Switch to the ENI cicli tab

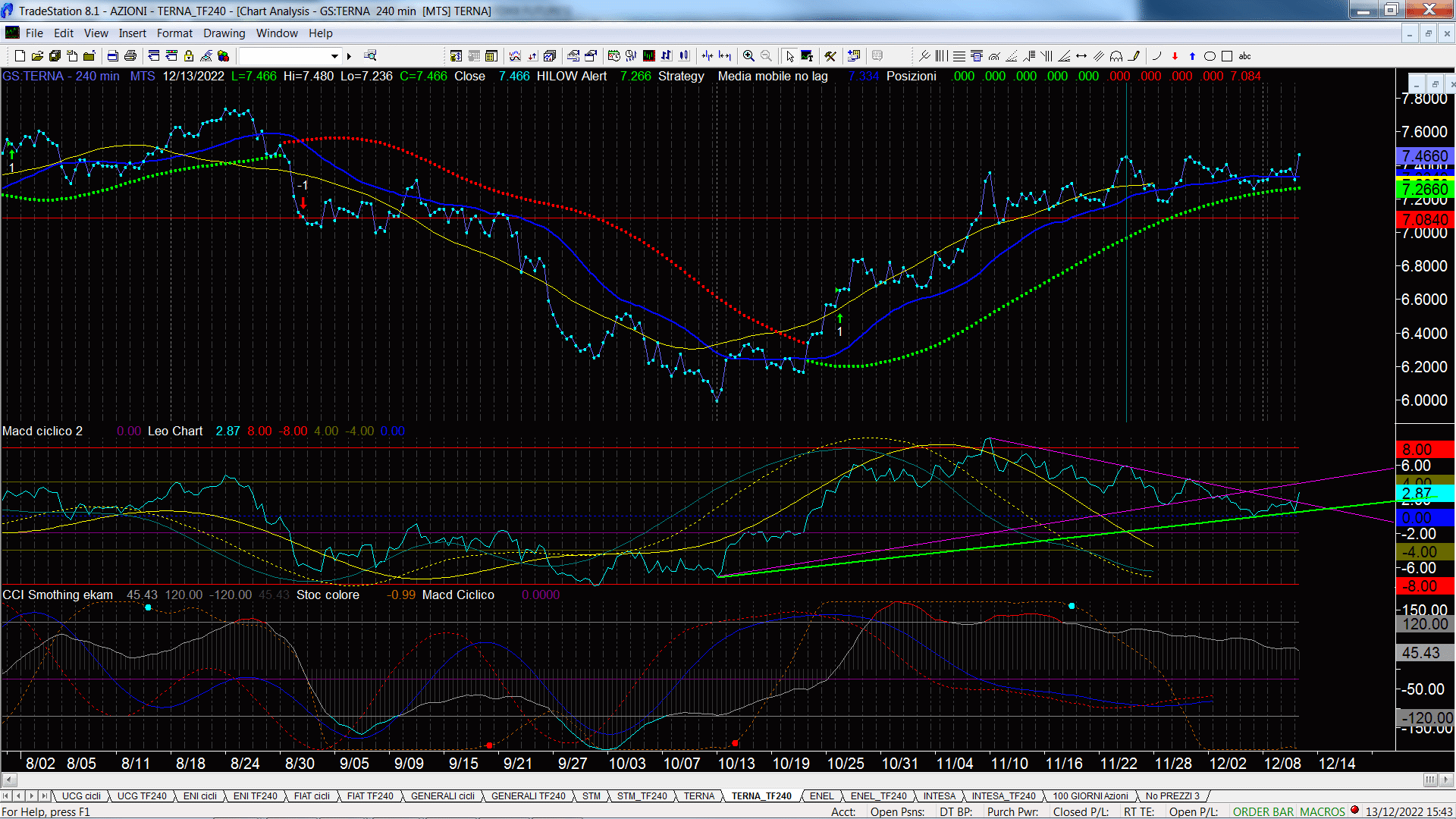tap(200, 796)
